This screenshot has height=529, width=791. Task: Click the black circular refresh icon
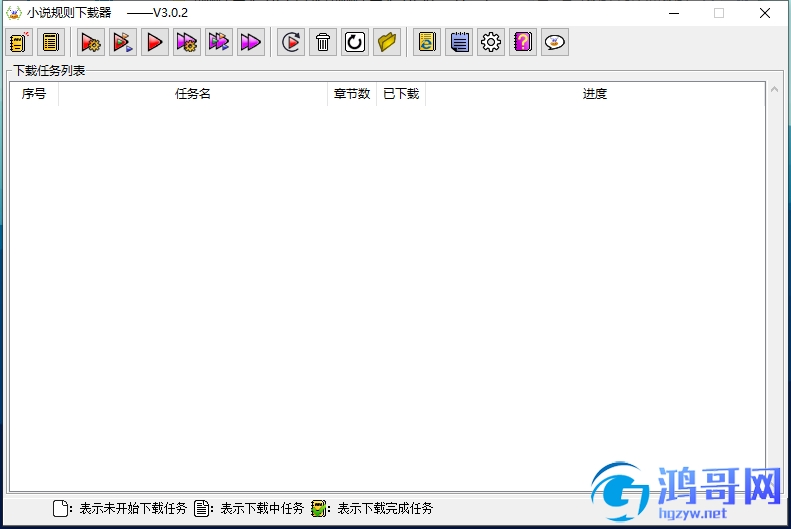point(355,42)
